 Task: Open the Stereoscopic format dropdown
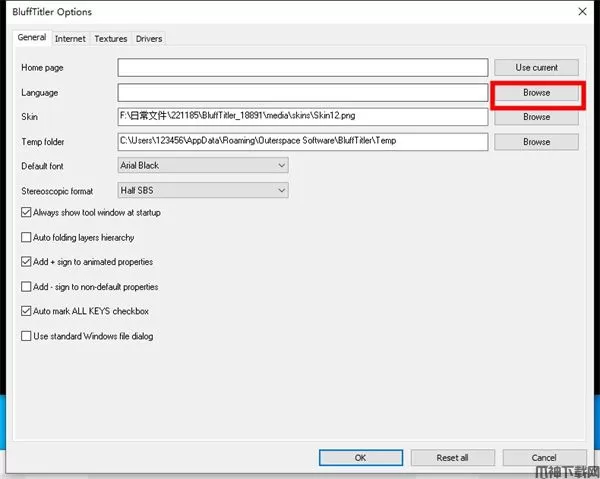[x=203, y=190]
